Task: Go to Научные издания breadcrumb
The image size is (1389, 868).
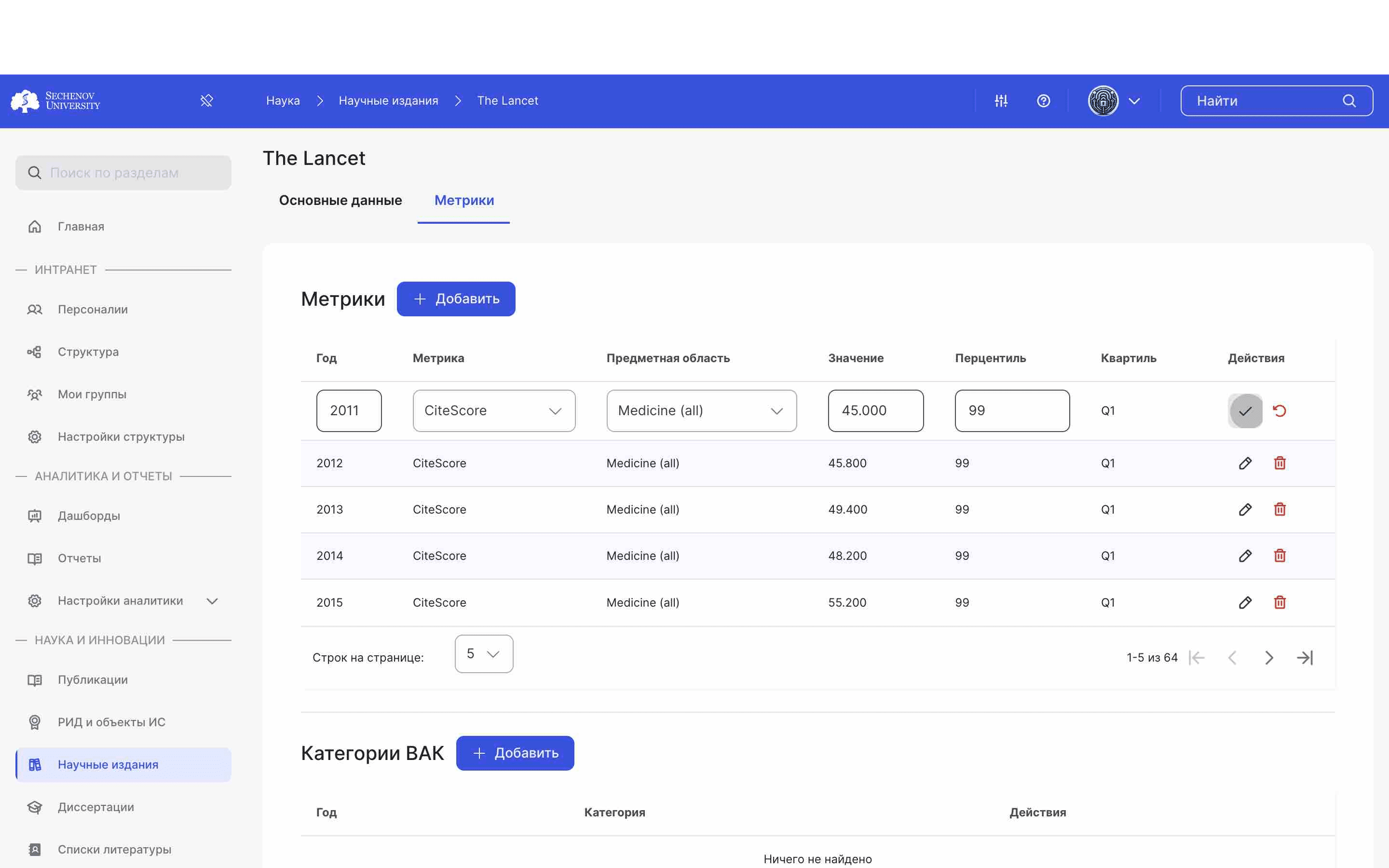Action: (x=389, y=100)
